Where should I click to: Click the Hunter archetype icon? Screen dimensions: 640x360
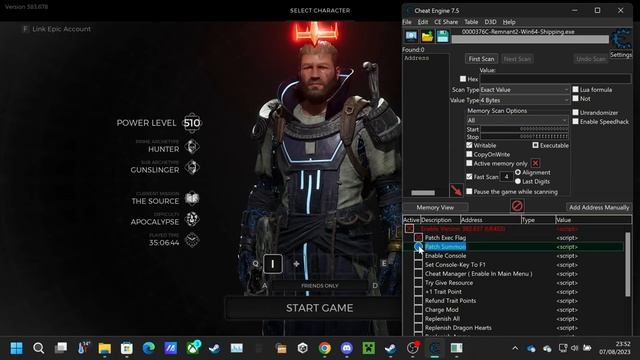point(192,147)
